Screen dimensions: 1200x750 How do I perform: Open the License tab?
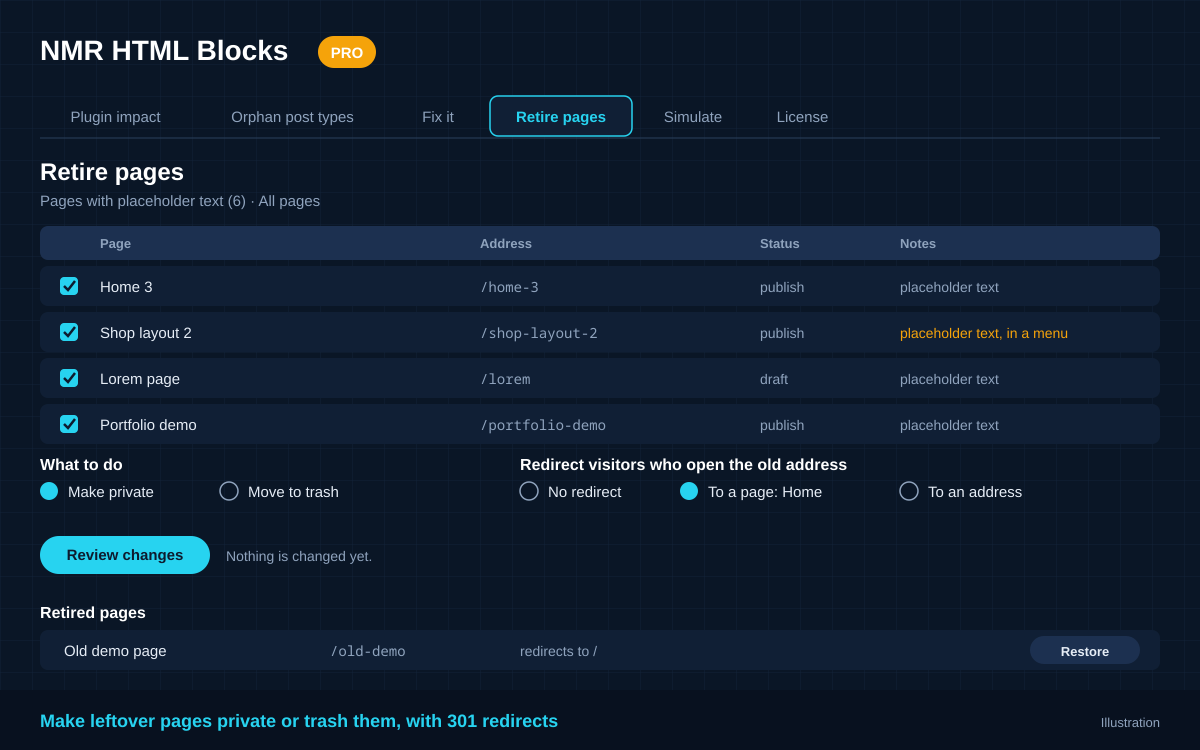[802, 117]
